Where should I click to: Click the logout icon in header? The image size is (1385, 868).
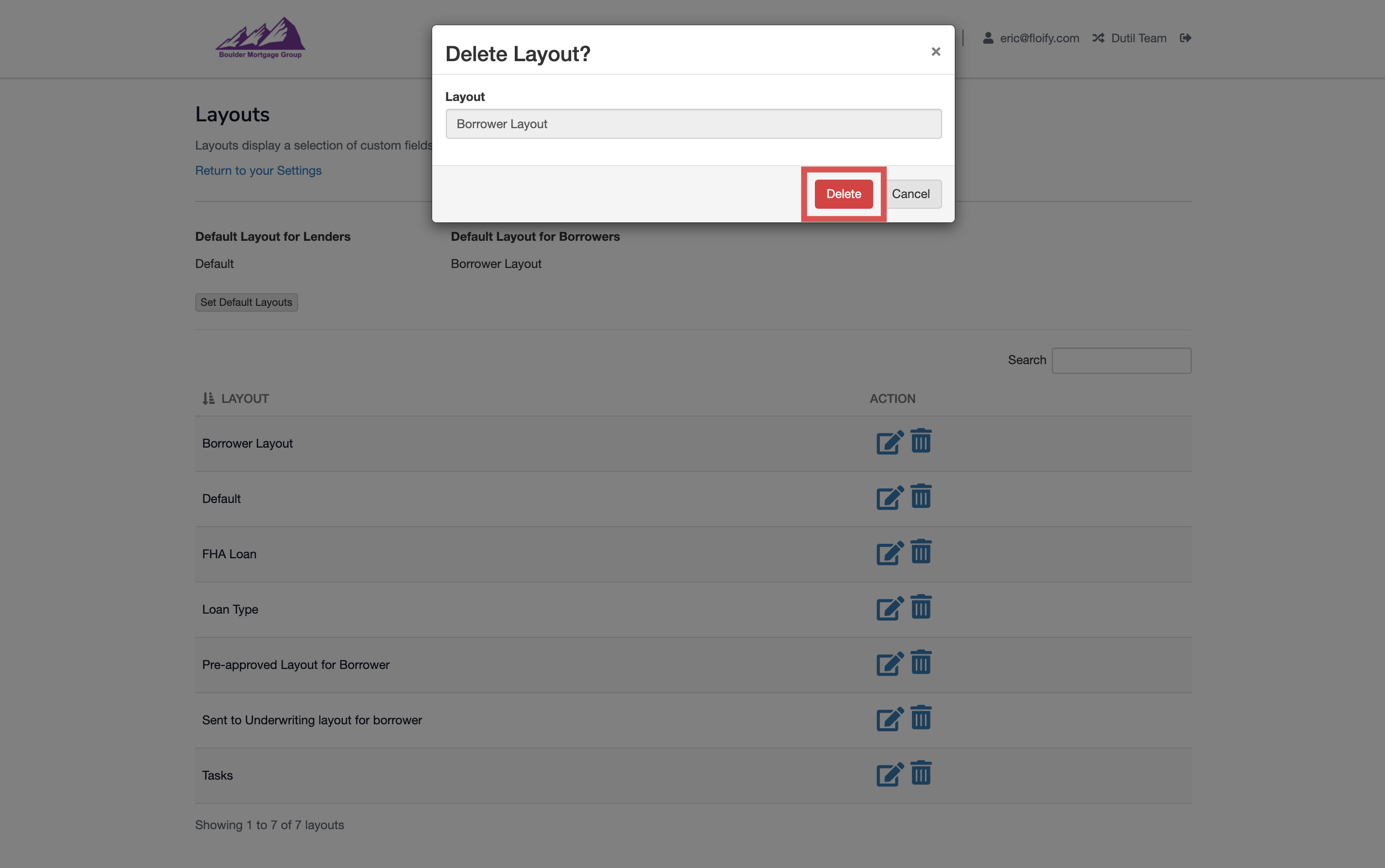[x=1185, y=38]
